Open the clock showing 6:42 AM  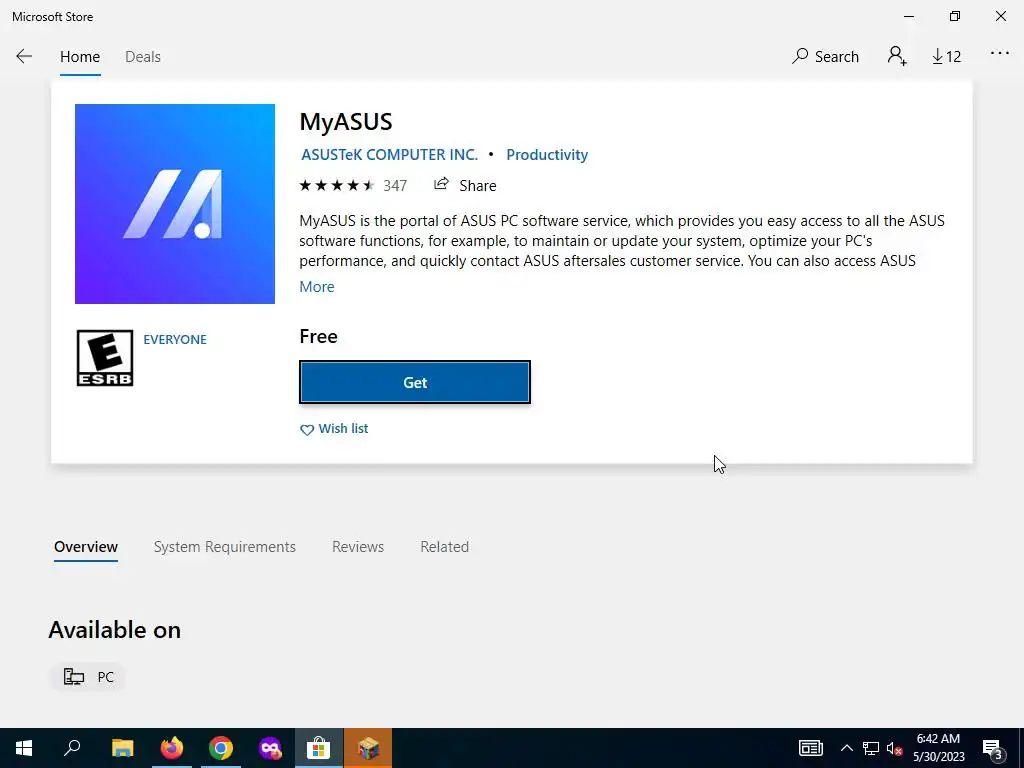[x=938, y=748]
